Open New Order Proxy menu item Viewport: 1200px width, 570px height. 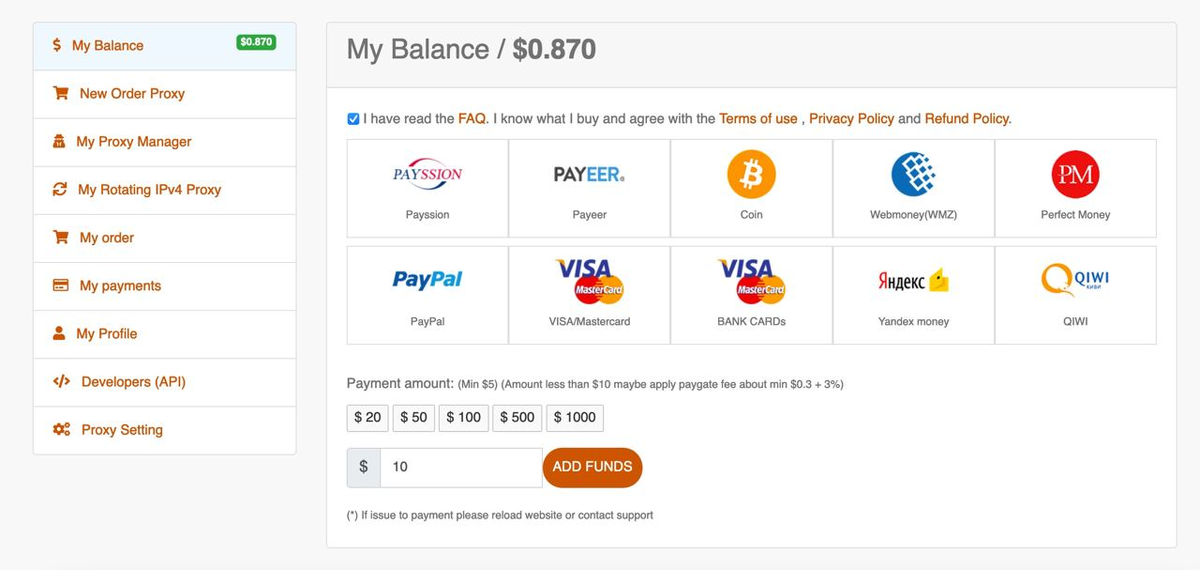(164, 94)
